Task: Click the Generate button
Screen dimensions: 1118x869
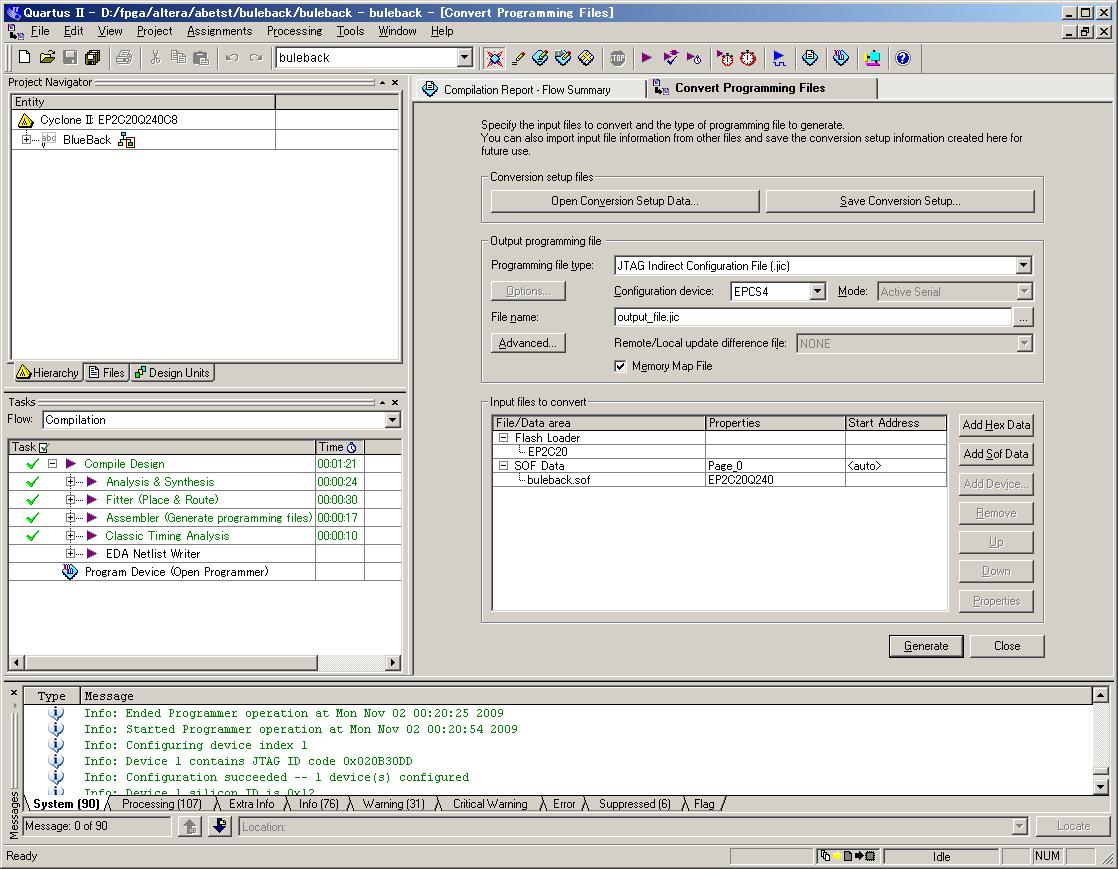Action: 926,646
